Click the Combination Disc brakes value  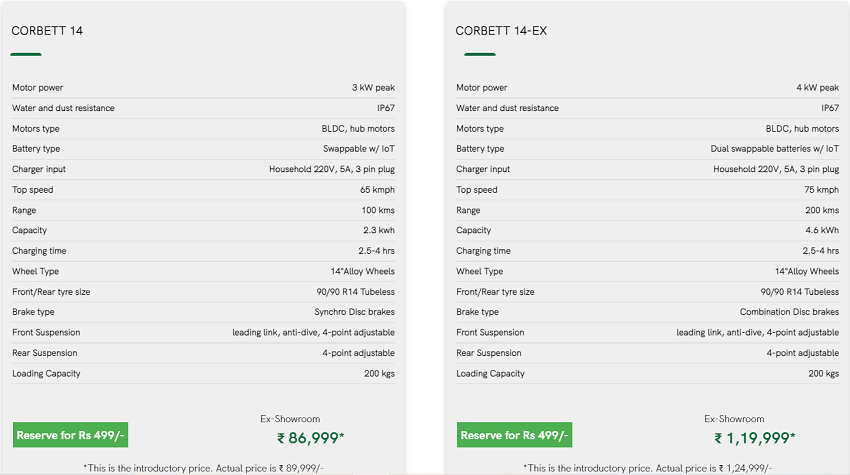(789, 312)
